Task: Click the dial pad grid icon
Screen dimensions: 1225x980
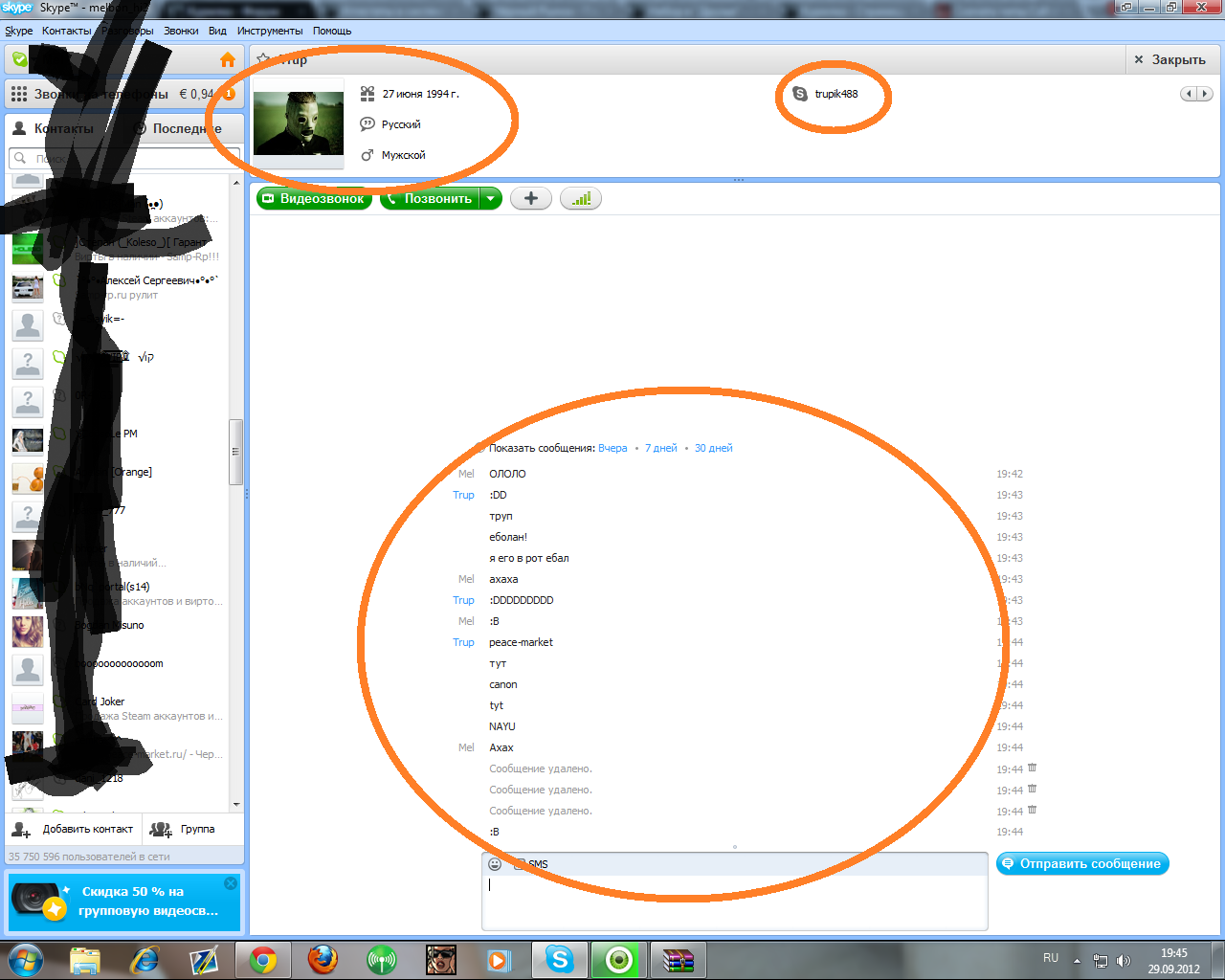Action: click(x=19, y=94)
